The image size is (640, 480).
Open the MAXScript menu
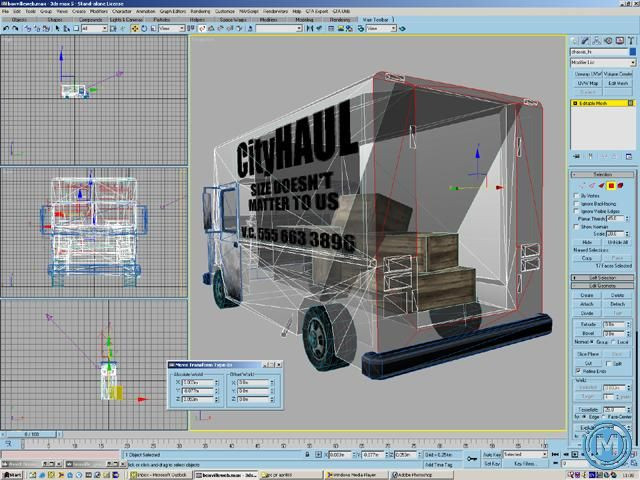coord(249,11)
